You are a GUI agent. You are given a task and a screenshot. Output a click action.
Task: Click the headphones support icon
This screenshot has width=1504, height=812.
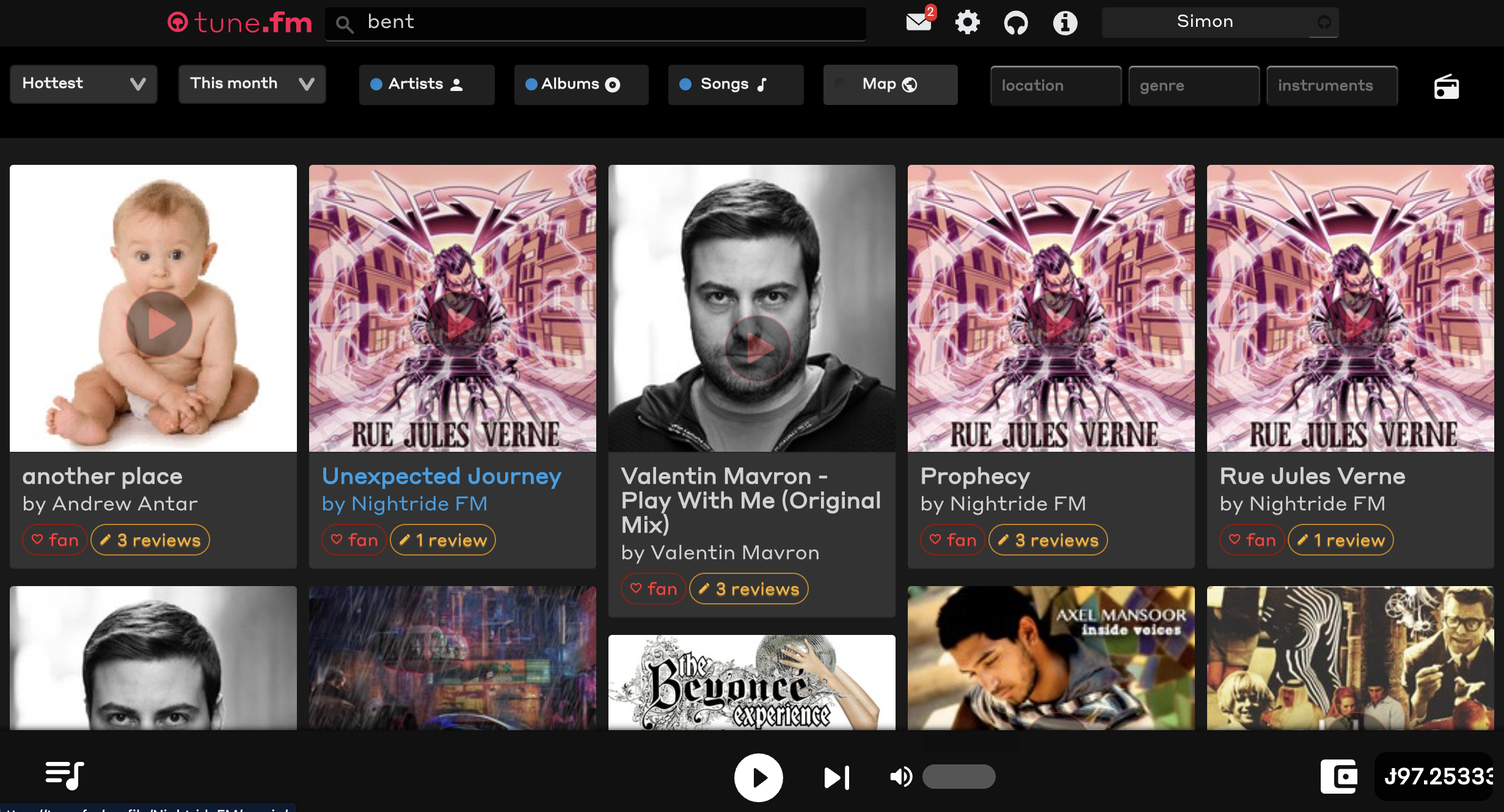pyautogui.click(x=1016, y=23)
